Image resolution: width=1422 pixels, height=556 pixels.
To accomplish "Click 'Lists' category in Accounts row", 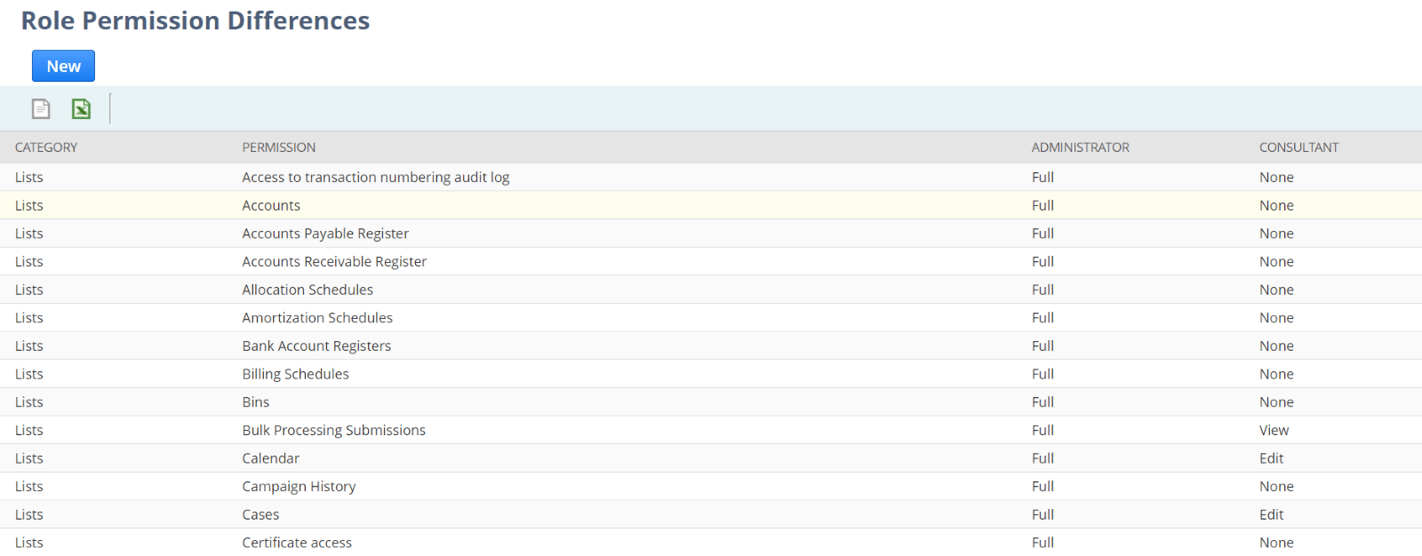I will click(29, 205).
